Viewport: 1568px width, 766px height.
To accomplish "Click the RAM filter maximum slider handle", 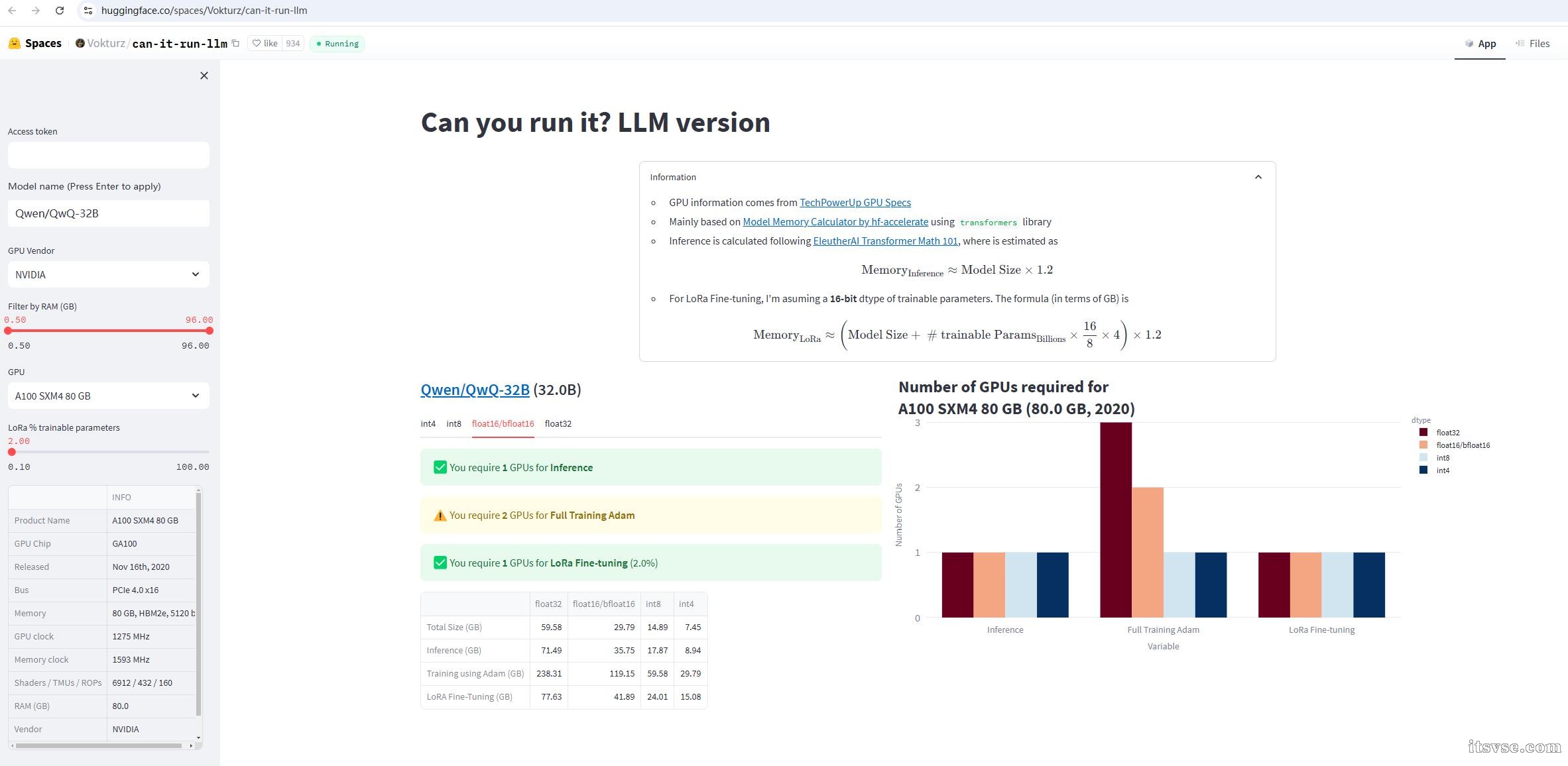I will point(210,330).
